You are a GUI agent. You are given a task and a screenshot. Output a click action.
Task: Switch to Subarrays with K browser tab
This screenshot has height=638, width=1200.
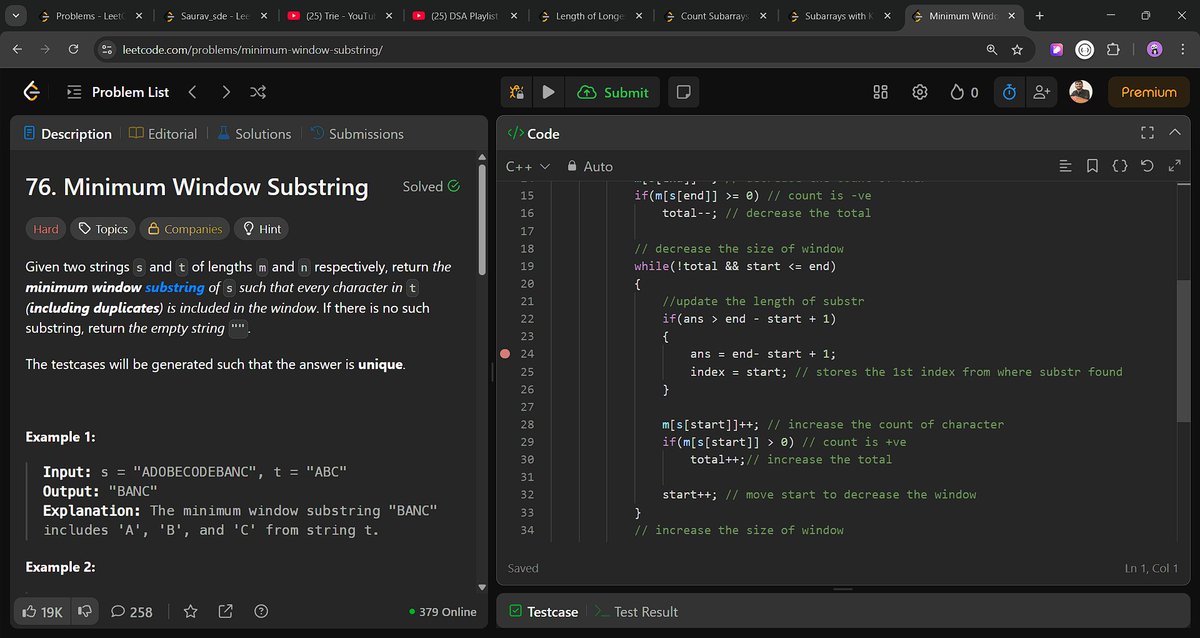[841, 16]
